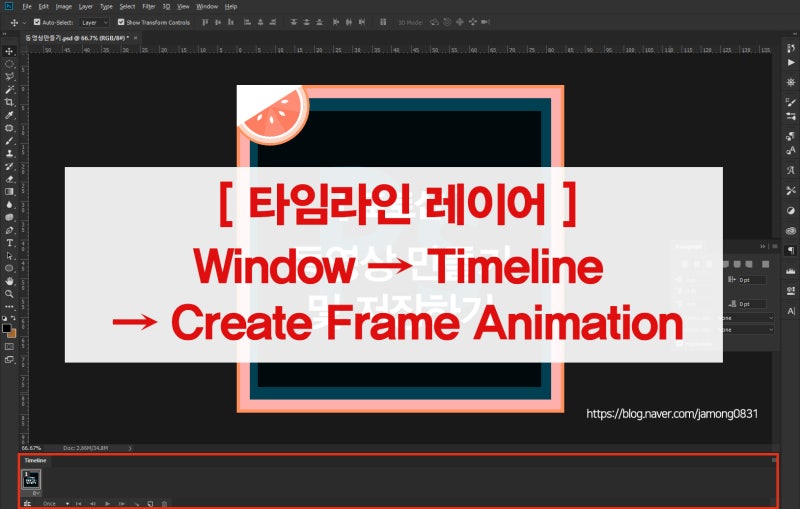800x509 pixels.
Task: Open the Auto-Select Layer dropdown
Action: click(94, 22)
